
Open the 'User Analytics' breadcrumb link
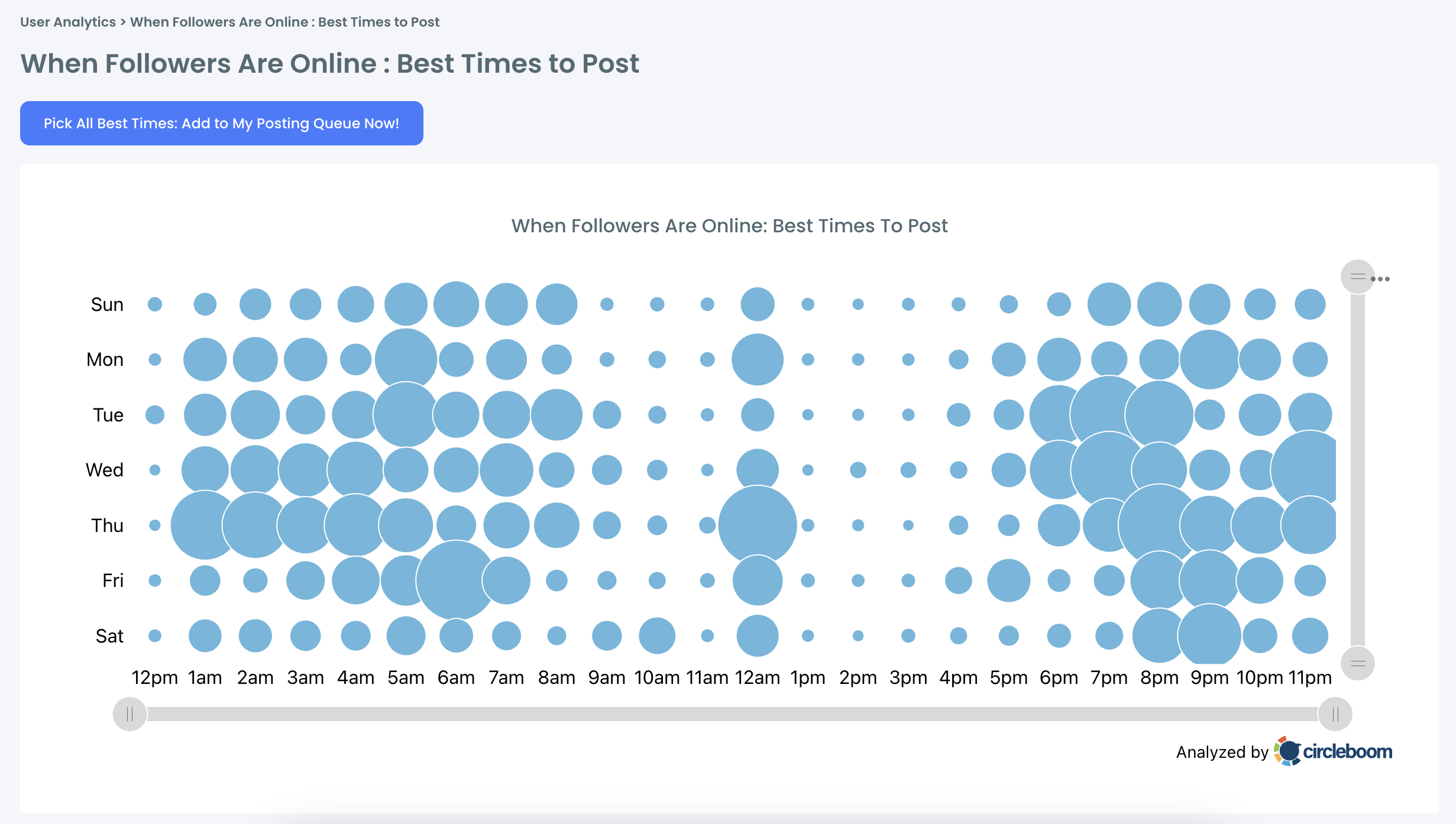pos(67,22)
